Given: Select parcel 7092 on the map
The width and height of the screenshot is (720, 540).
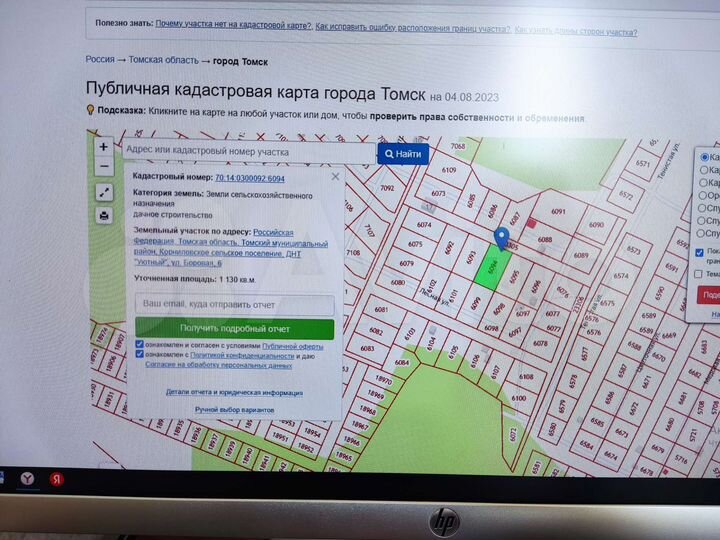Looking at the screenshot, I should (387, 188).
